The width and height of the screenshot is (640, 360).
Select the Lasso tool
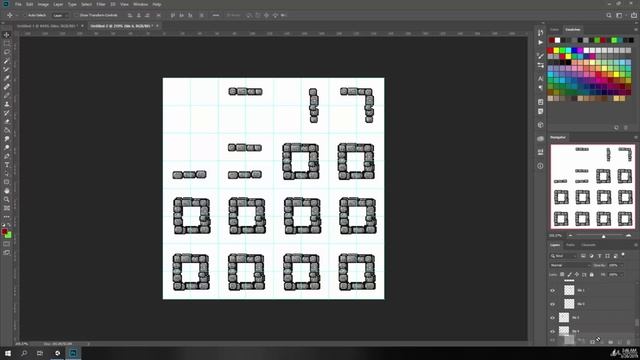click(7, 52)
